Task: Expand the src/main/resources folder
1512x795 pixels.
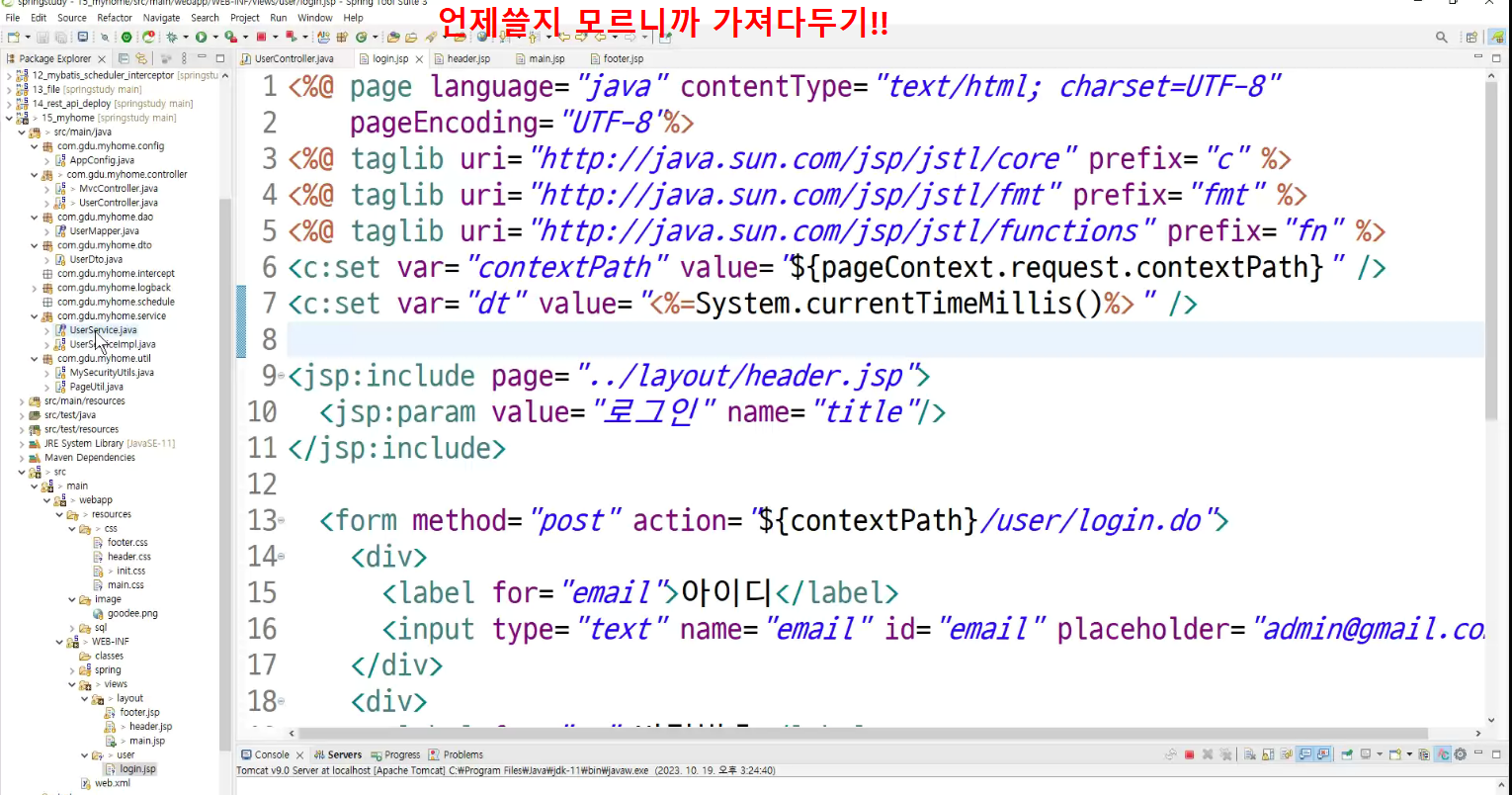Action: coord(22,400)
